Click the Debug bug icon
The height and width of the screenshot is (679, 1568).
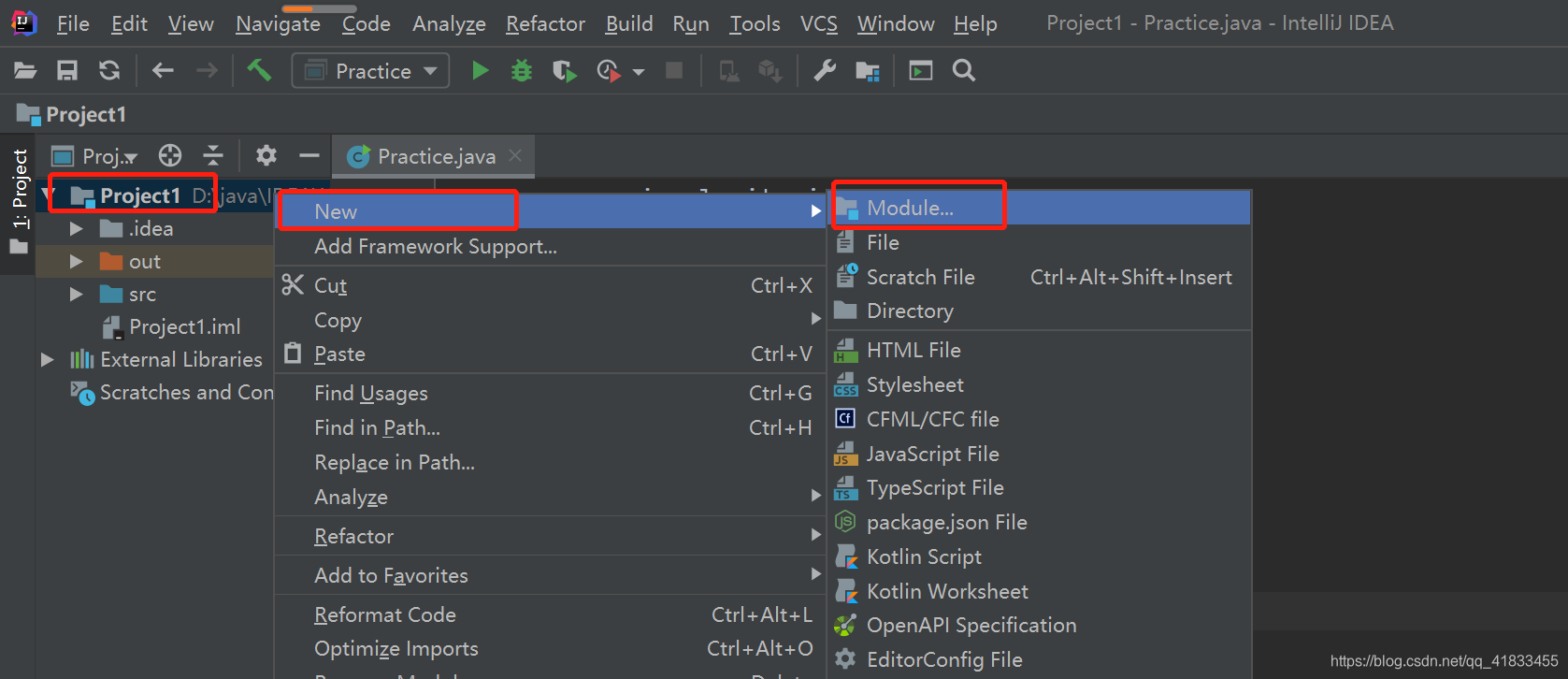[x=522, y=71]
